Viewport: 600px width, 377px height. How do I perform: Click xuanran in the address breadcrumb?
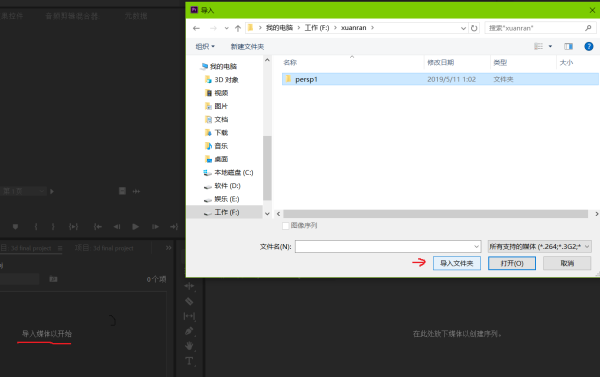tap(354, 28)
